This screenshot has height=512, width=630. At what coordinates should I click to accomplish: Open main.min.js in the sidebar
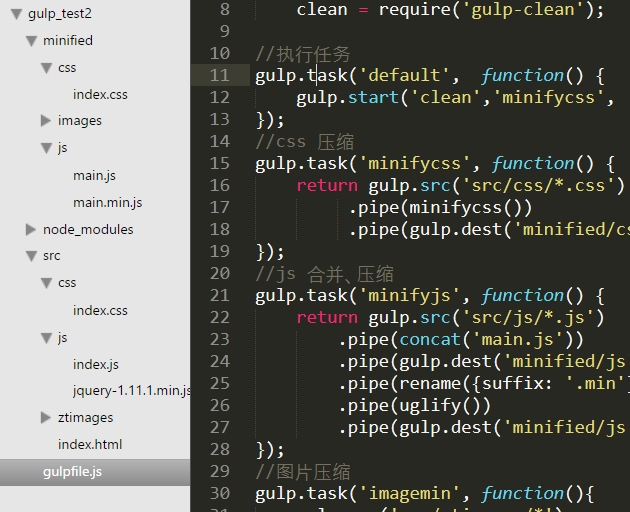[107, 203]
